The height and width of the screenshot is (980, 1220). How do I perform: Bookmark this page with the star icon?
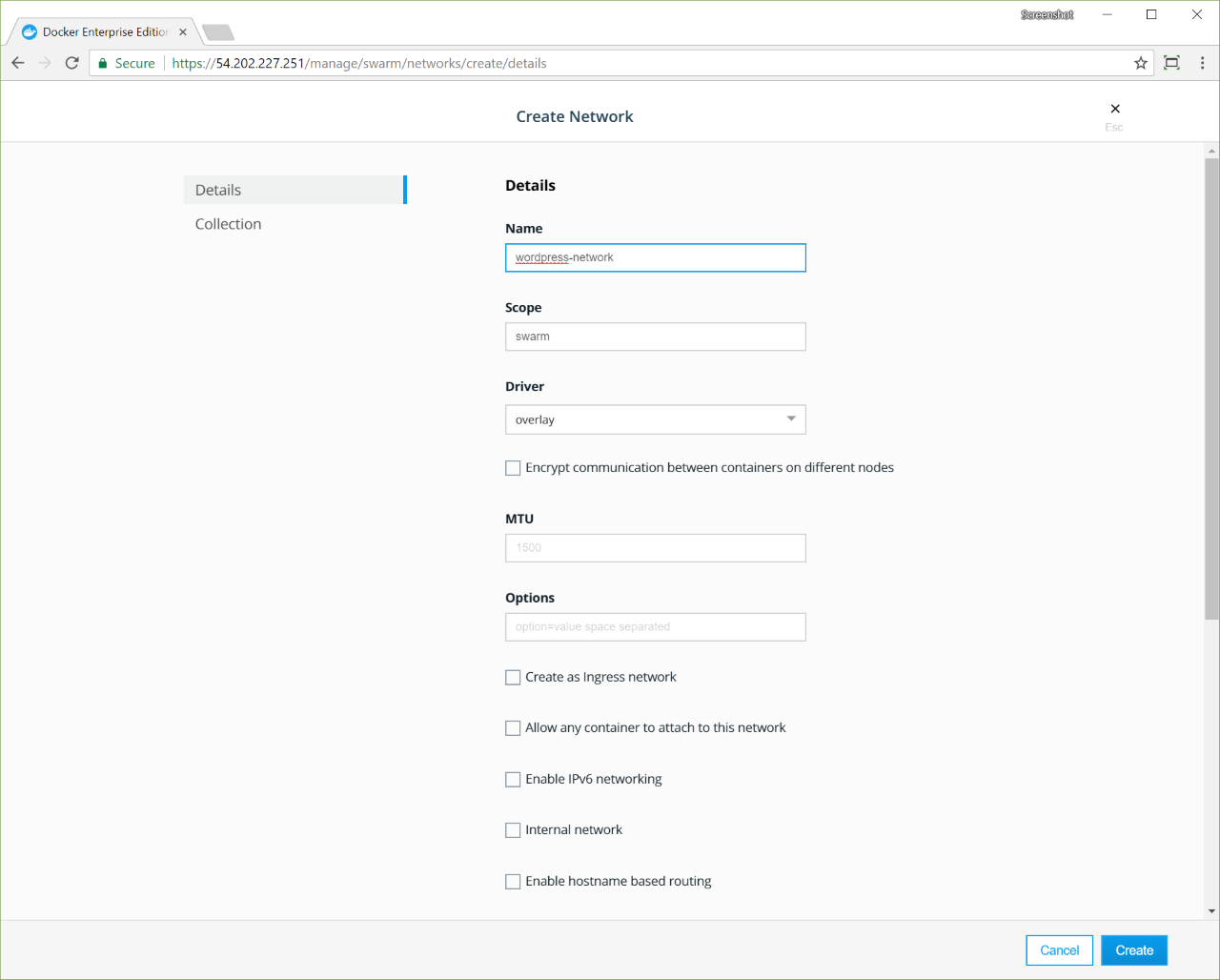coord(1140,63)
